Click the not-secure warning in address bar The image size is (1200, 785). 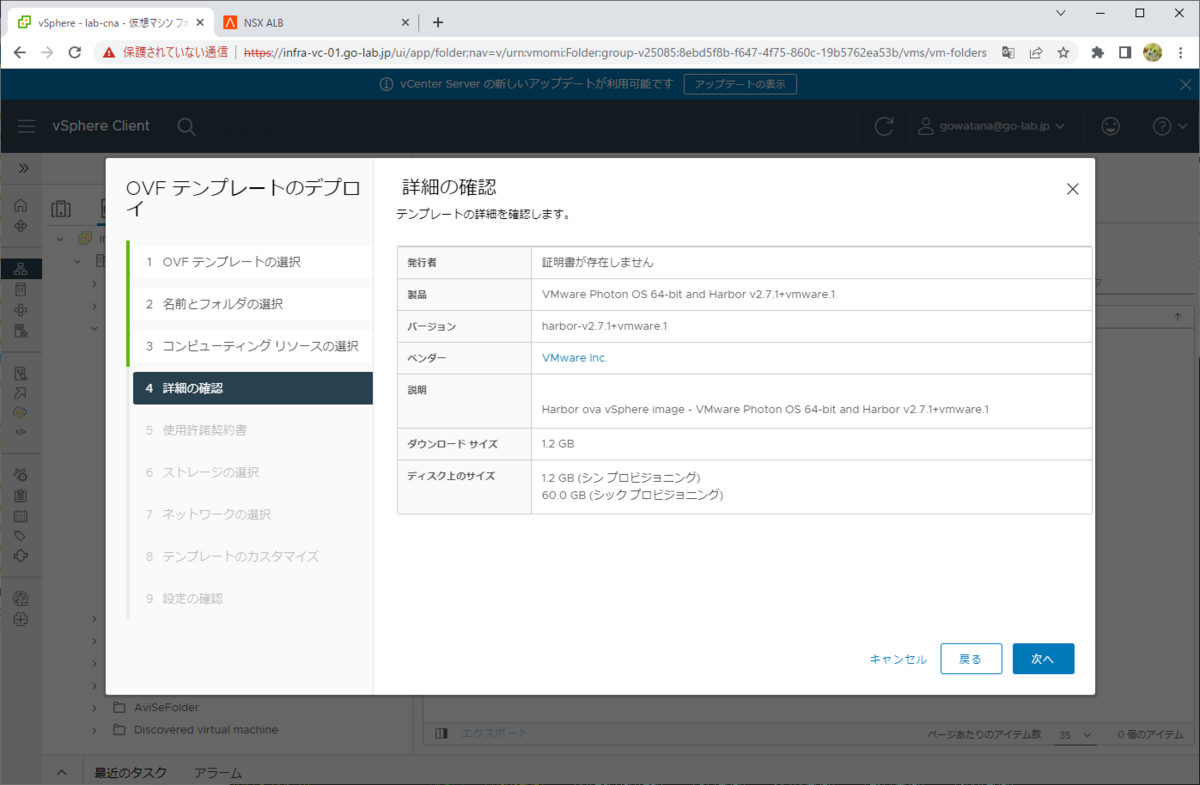[165, 52]
